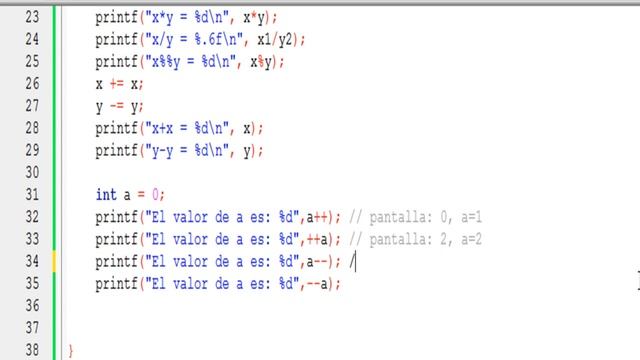The image size is (640, 360).
Task: Click line number 37 in the gutter
Action: 32,328
